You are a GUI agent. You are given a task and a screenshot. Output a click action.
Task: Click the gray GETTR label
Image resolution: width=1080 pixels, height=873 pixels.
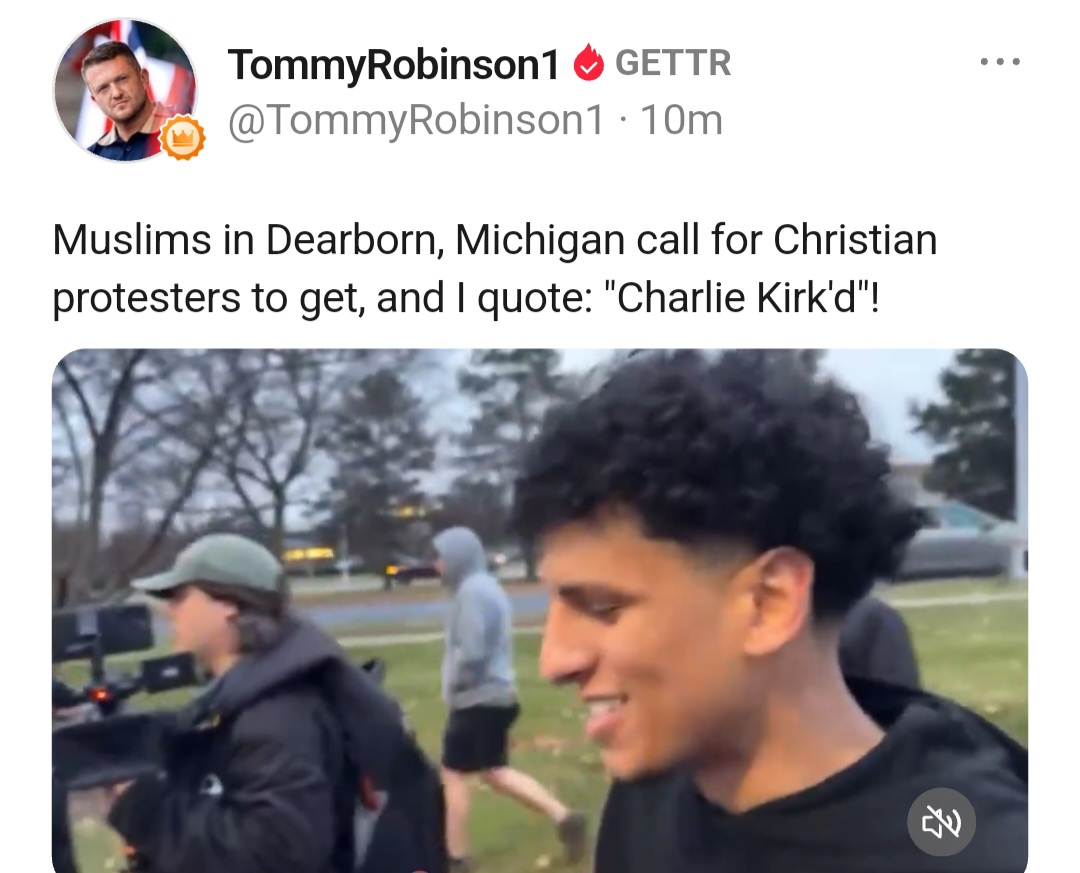(673, 63)
